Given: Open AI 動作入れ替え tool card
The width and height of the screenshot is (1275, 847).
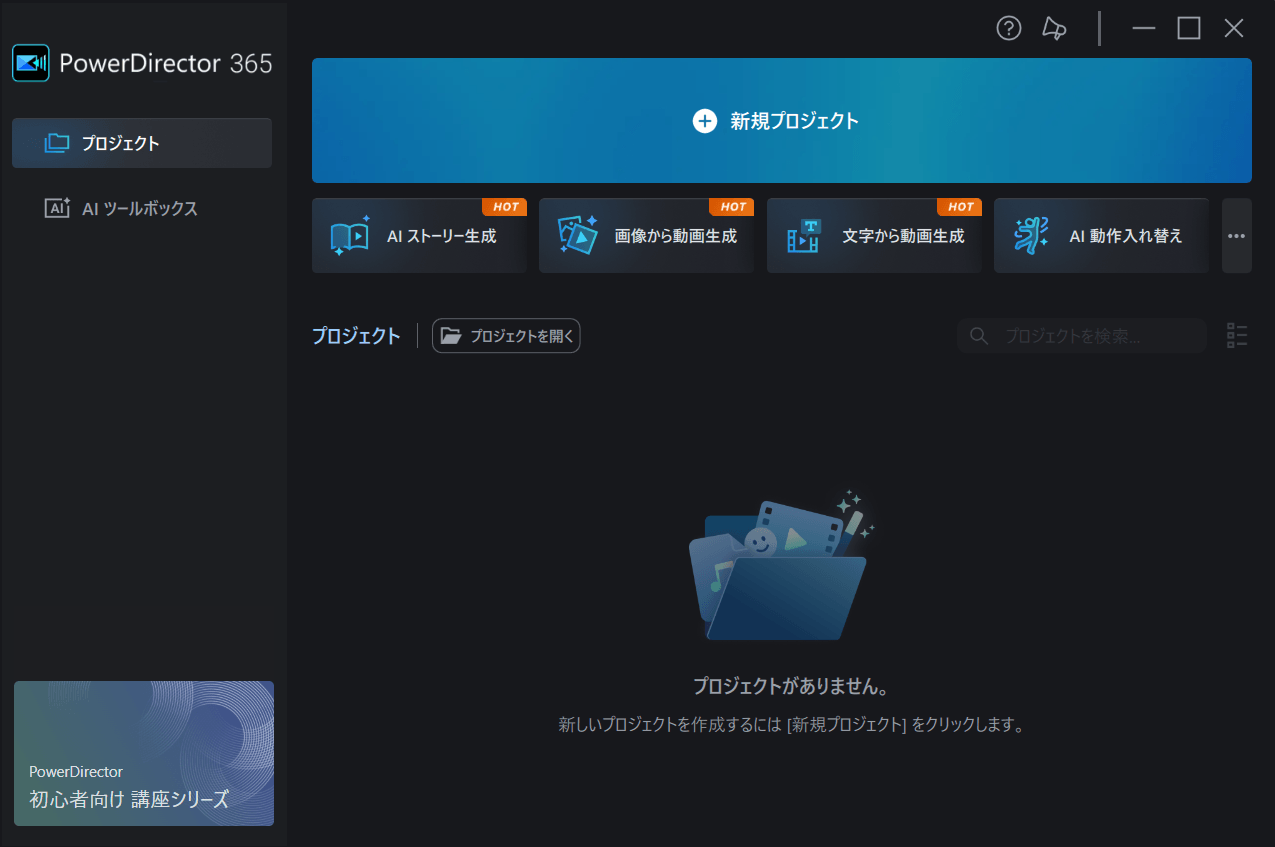Looking at the screenshot, I should [x=1101, y=236].
